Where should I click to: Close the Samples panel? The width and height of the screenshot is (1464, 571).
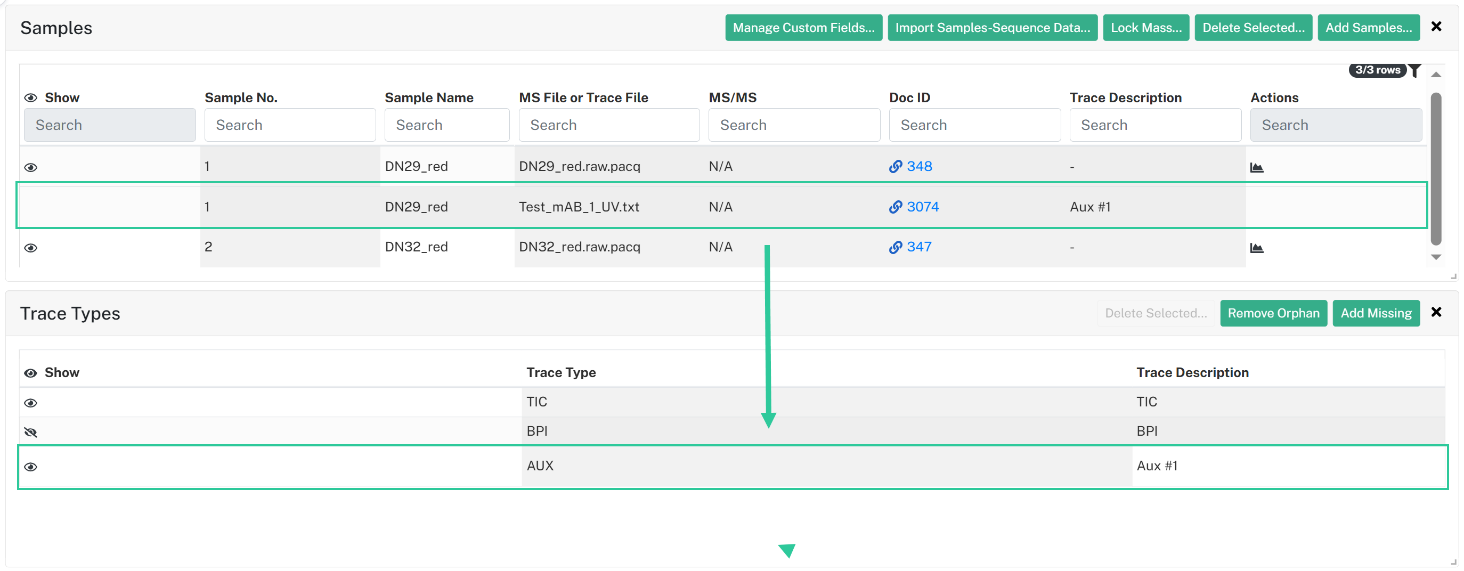[1437, 27]
